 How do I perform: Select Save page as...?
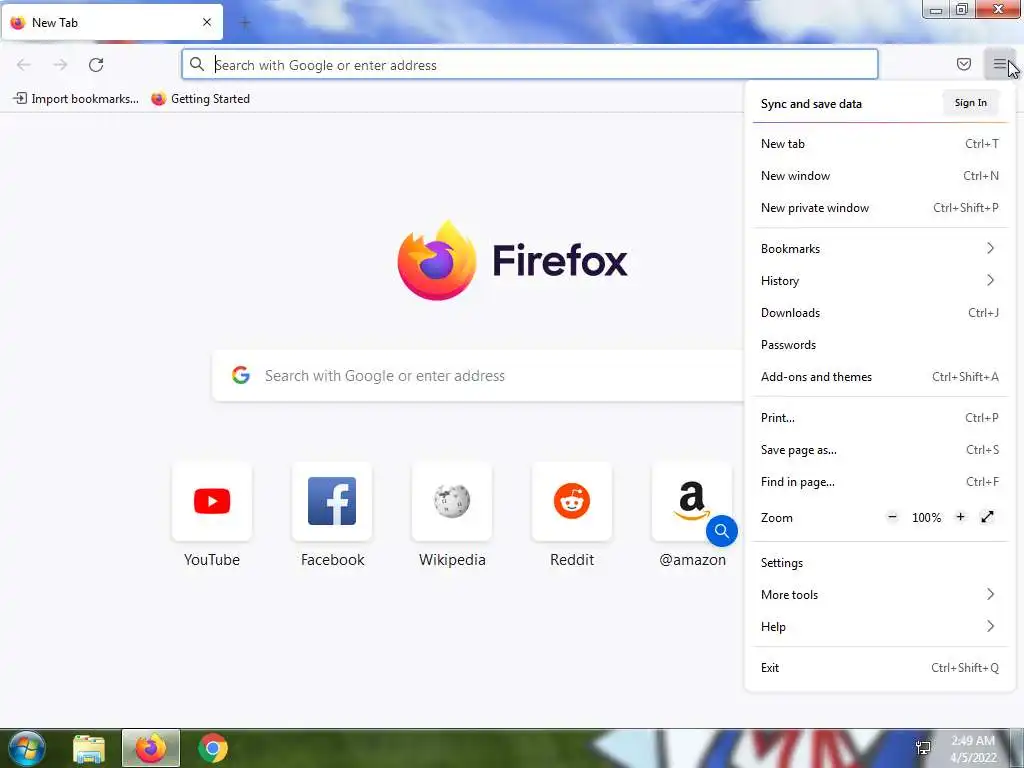880,450
